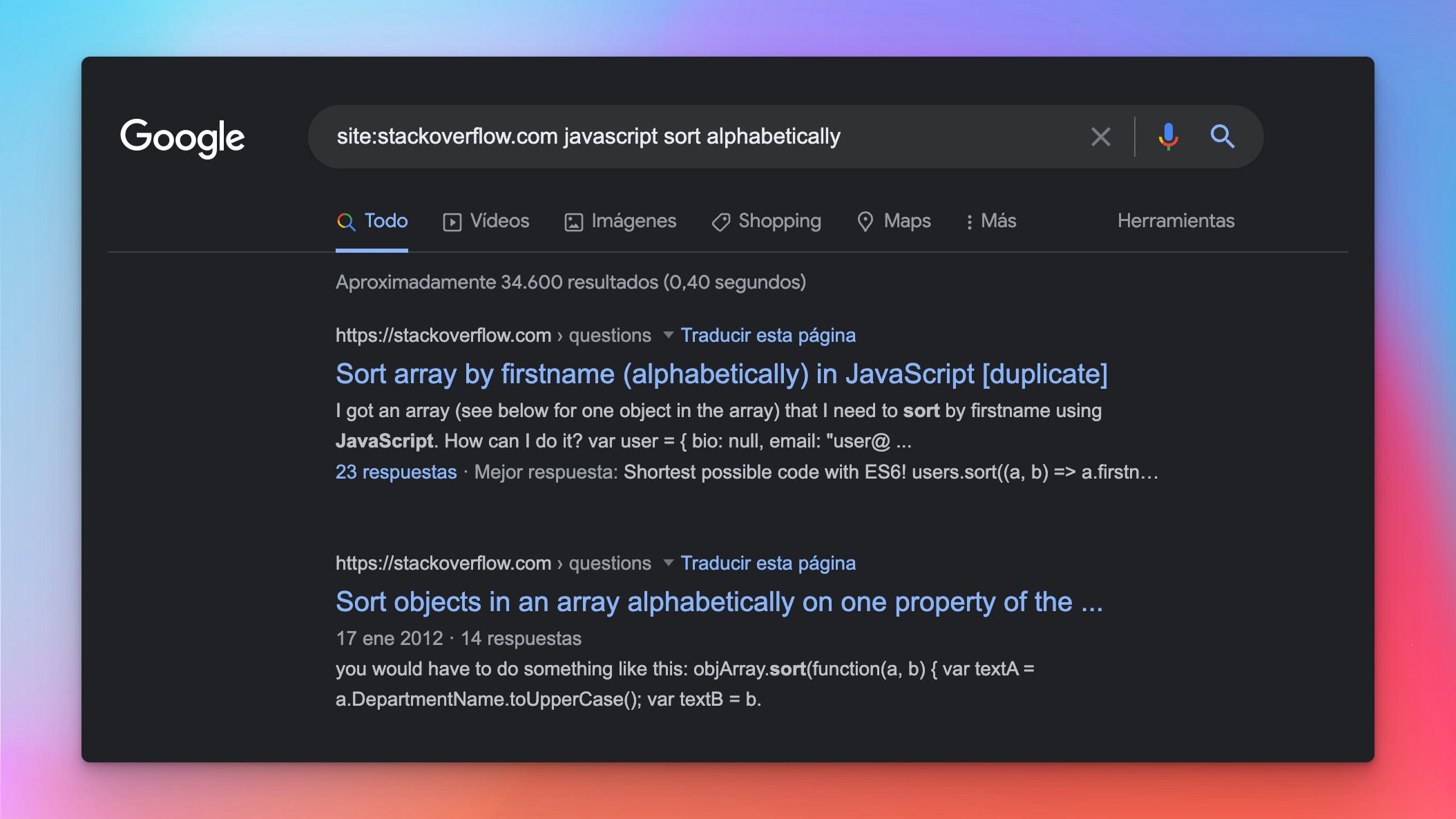
Task: Open the Shopping tab
Action: [x=766, y=221]
